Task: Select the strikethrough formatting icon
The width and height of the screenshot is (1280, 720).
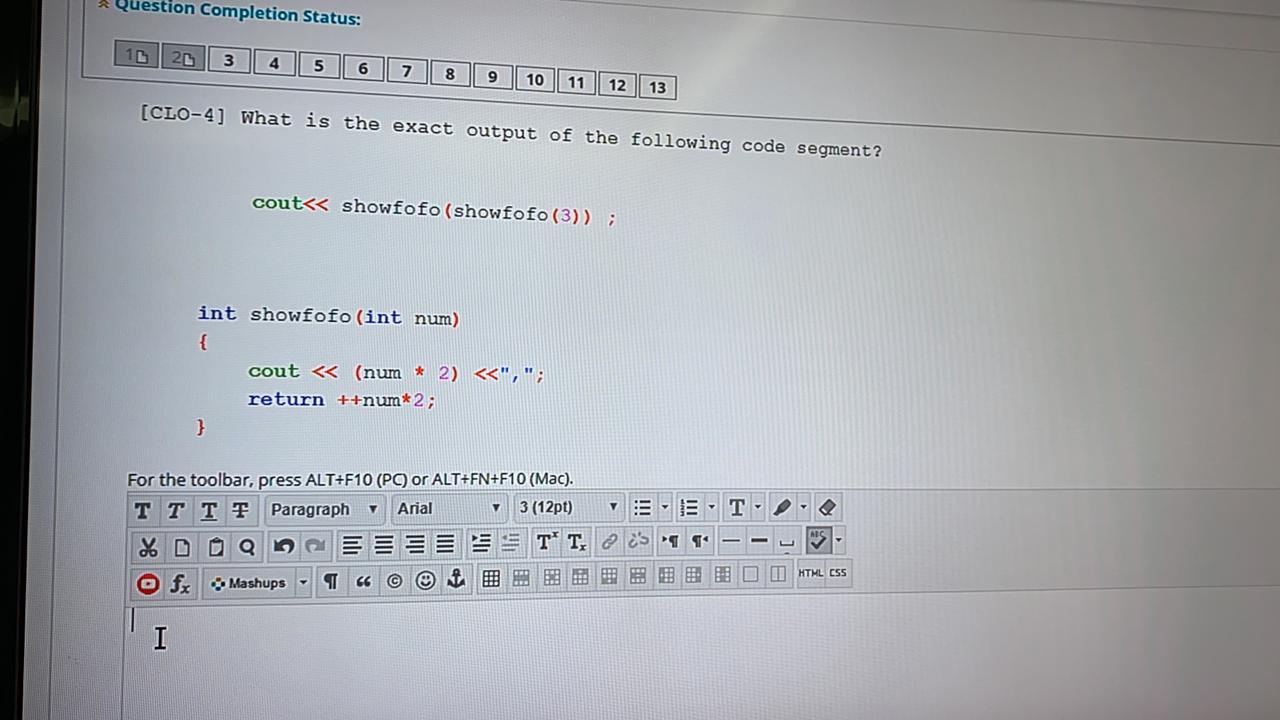Action: coord(240,509)
